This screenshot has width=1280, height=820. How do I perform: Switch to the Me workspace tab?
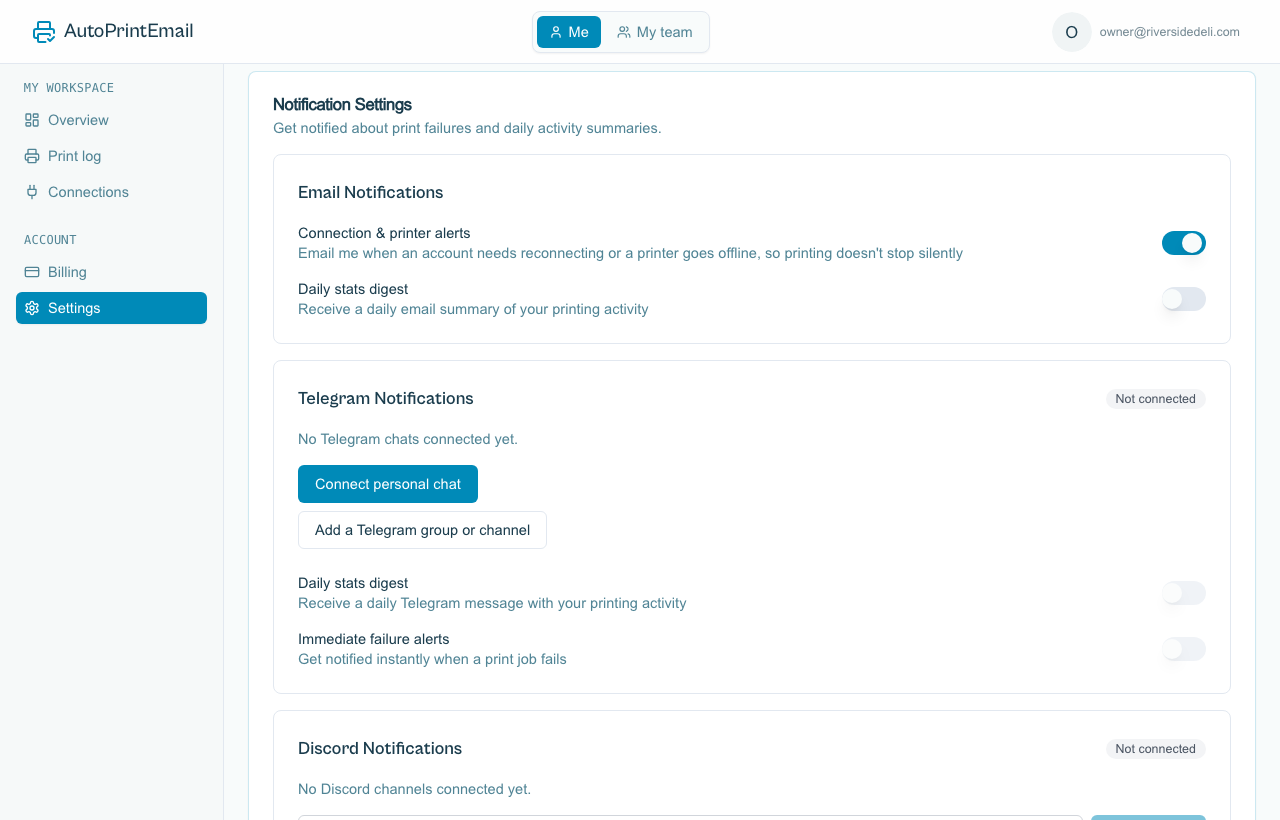click(569, 32)
